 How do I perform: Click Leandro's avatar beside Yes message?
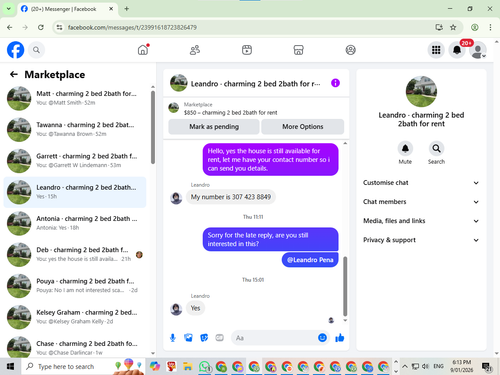tap(176, 309)
